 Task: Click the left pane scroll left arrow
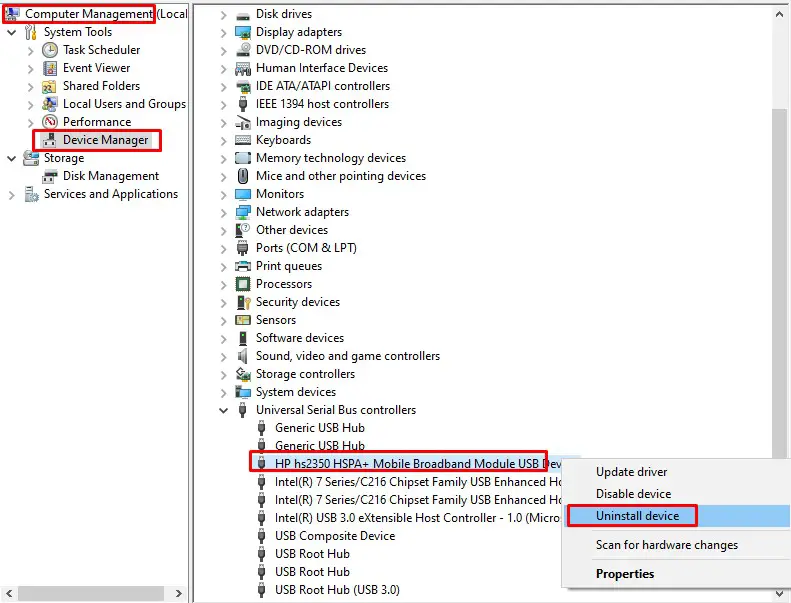pyautogui.click(x=9, y=594)
